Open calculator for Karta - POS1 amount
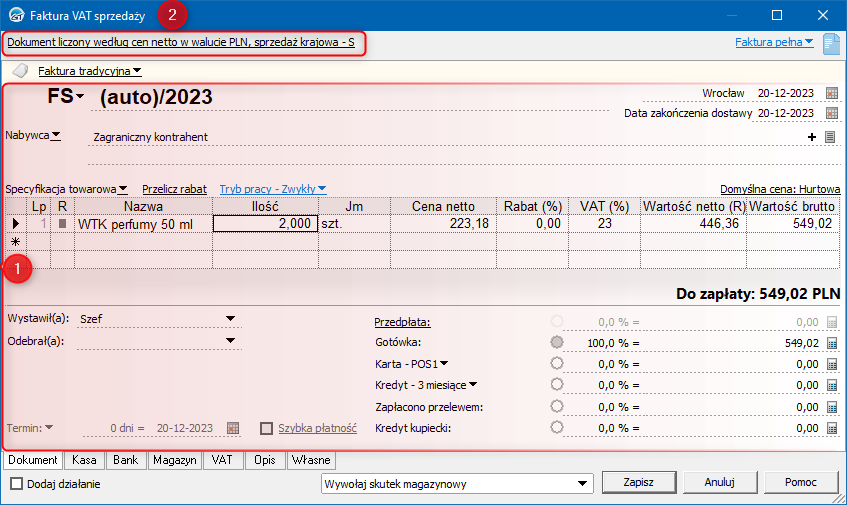847x505 pixels. click(x=831, y=364)
